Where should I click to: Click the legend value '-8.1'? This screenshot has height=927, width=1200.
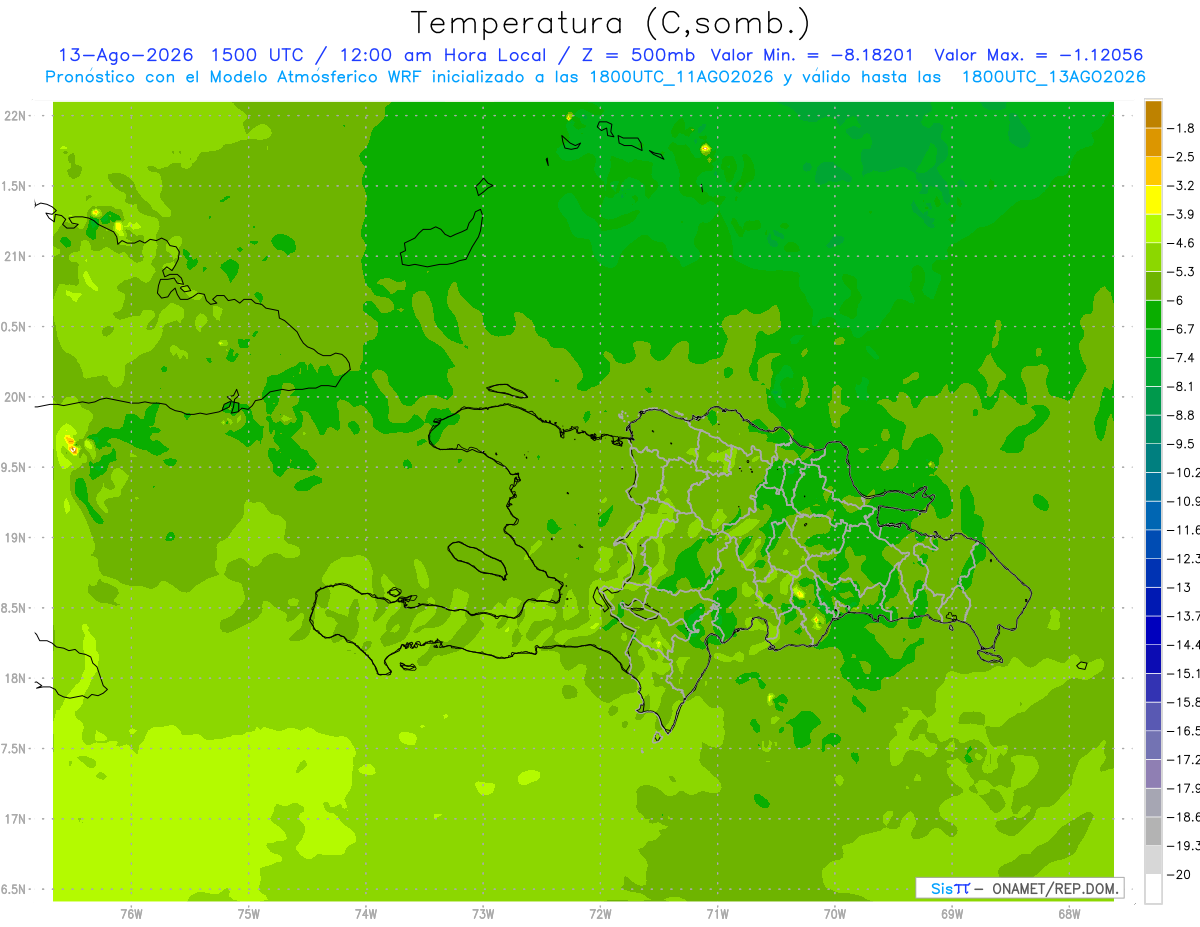click(1181, 386)
